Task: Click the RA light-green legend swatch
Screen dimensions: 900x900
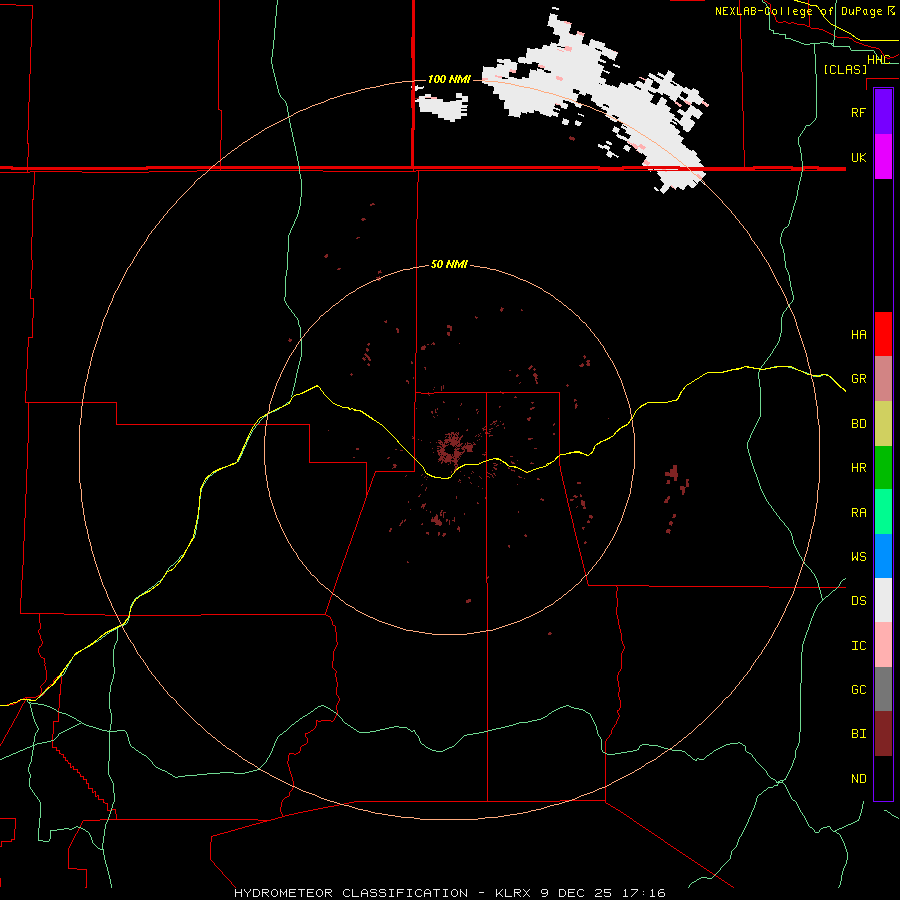Action: pyautogui.click(x=883, y=512)
